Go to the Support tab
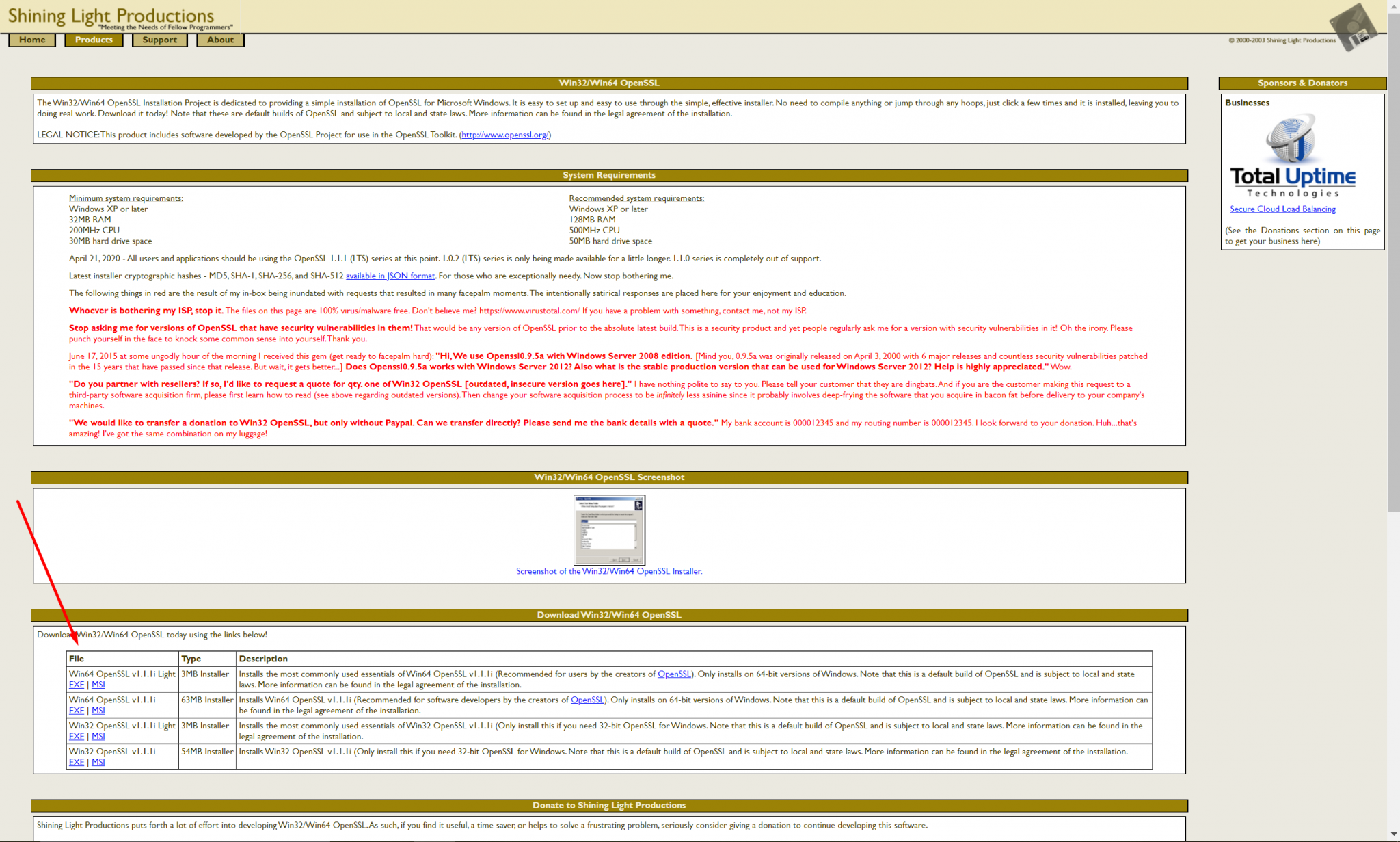The width and height of the screenshot is (1400, 842). coord(159,40)
